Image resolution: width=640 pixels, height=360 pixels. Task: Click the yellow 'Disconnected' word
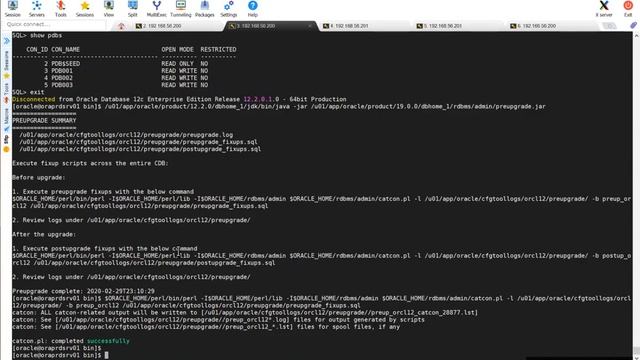(33, 99)
